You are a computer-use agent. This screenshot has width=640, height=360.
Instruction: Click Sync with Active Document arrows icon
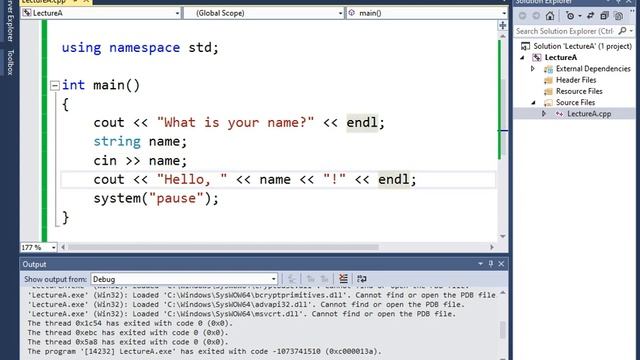point(590,16)
